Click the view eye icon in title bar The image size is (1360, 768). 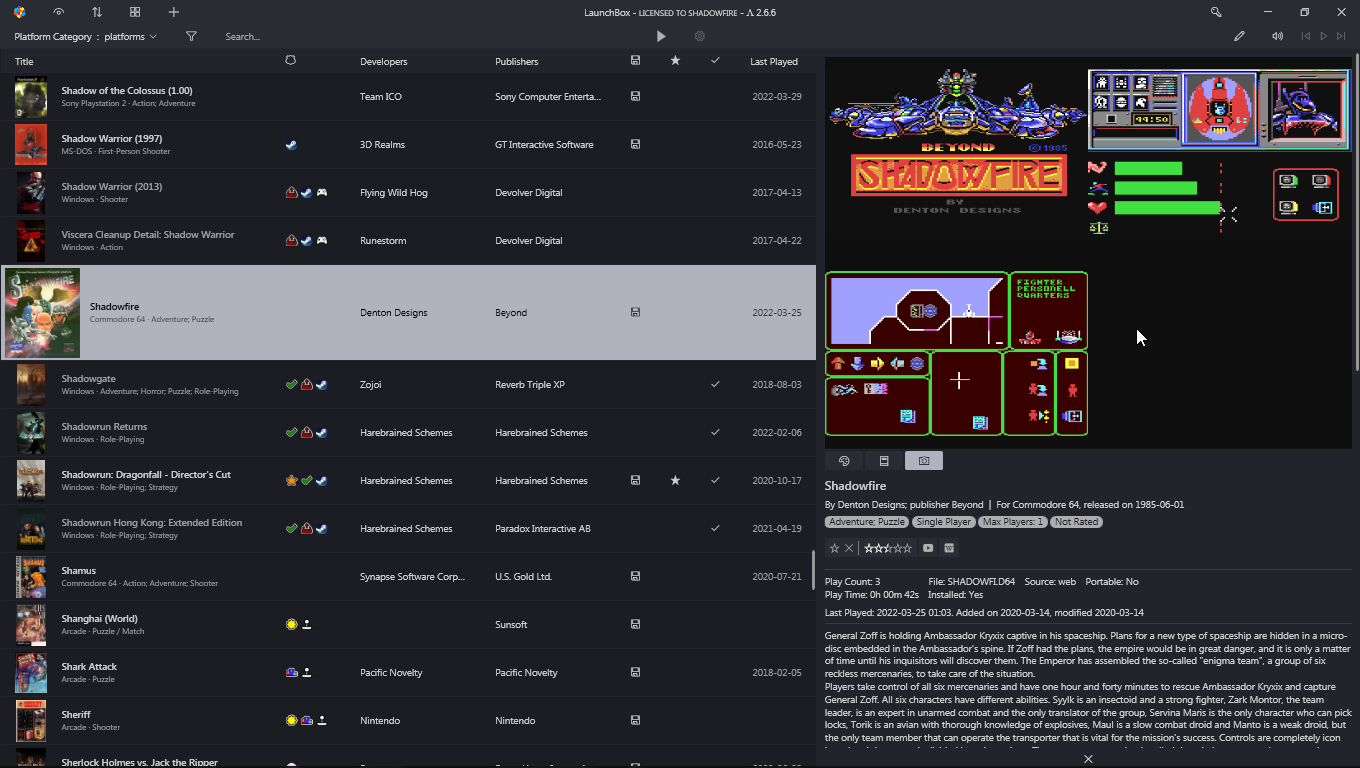tap(59, 12)
